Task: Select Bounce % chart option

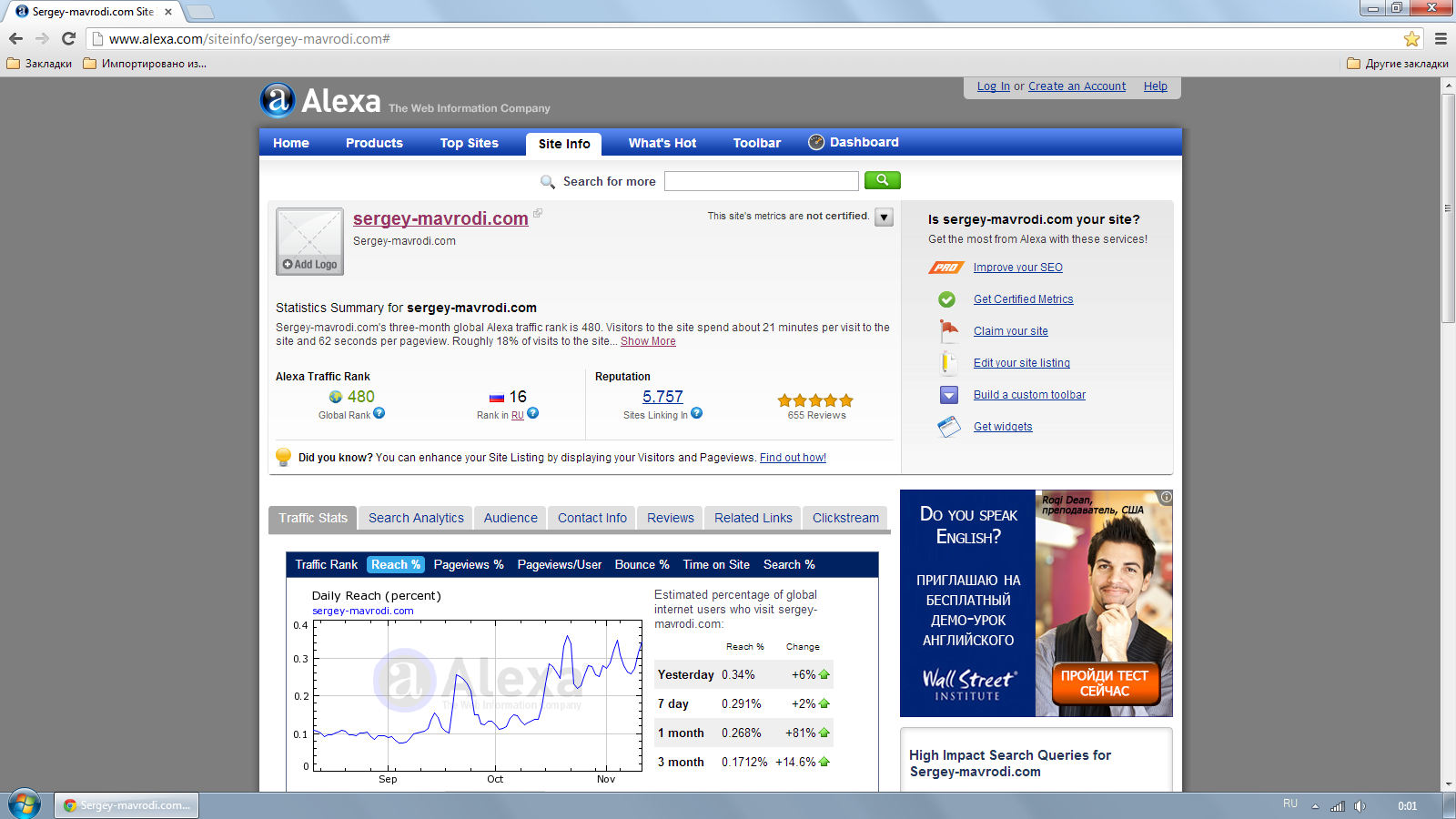Action: (x=642, y=564)
